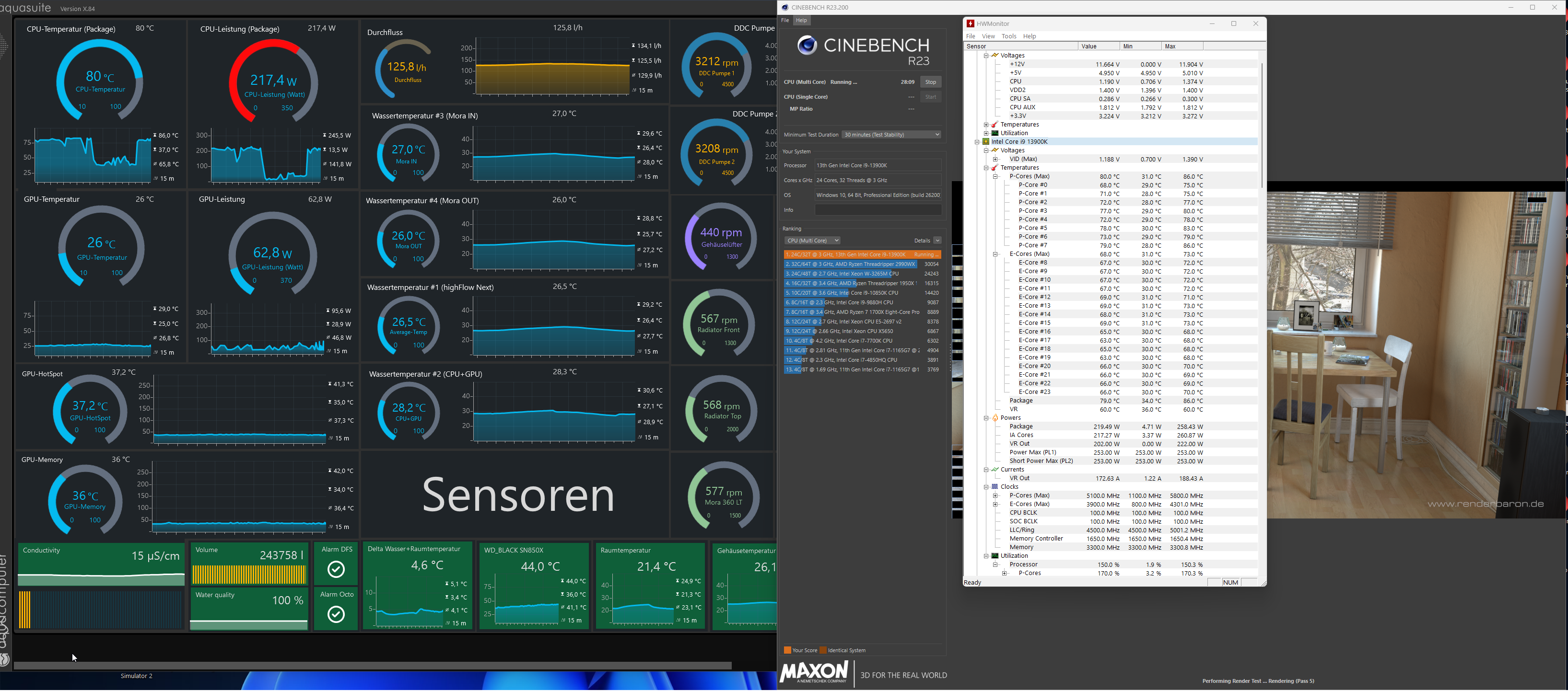Collapse the Clocks node in HWMonitor
1568x691 pixels.
[986, 486]
